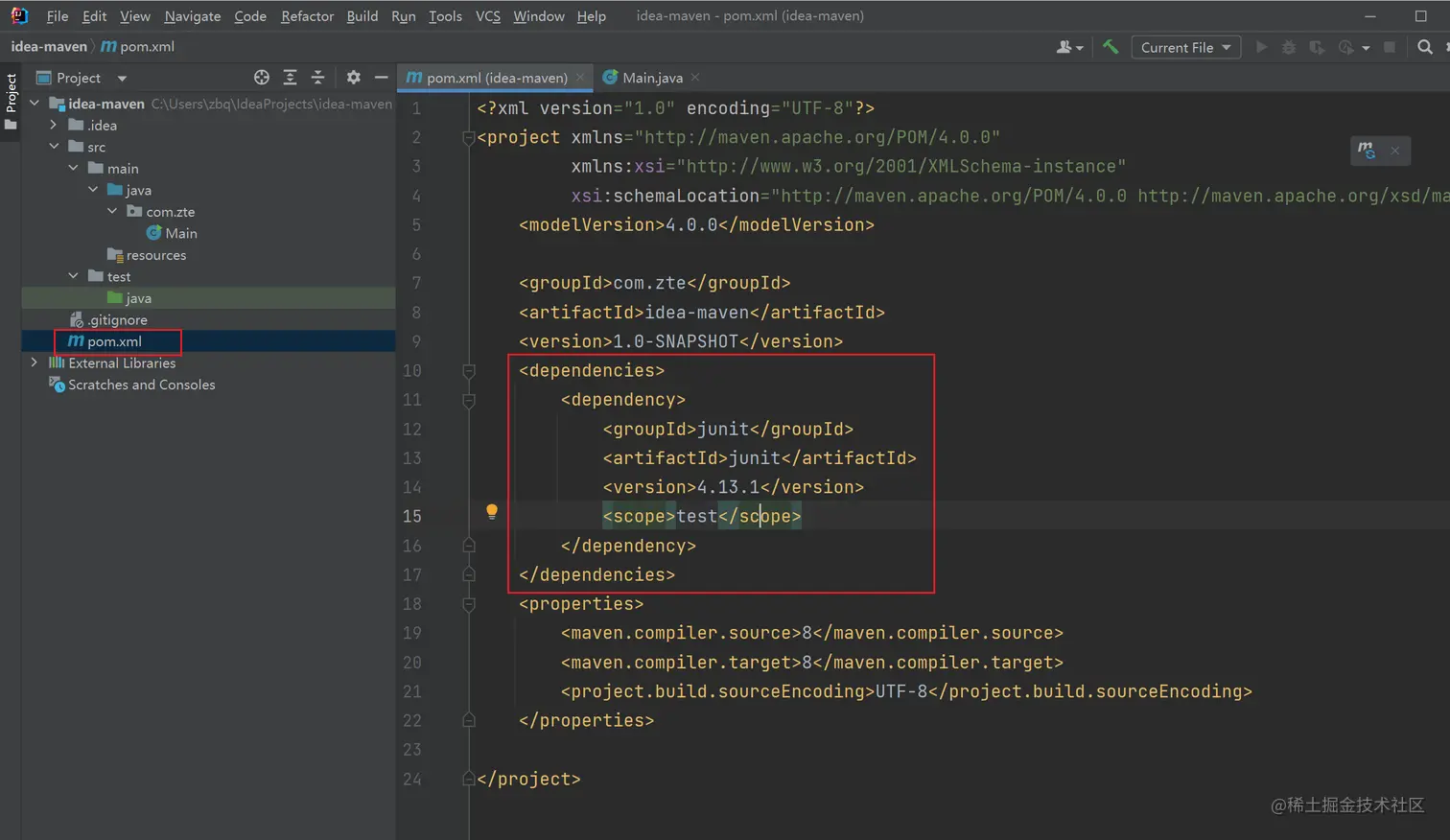Viewport: 1450px width, 840px height.
Task: Close the pom.xml editor tab
Action: pos(580,78)
